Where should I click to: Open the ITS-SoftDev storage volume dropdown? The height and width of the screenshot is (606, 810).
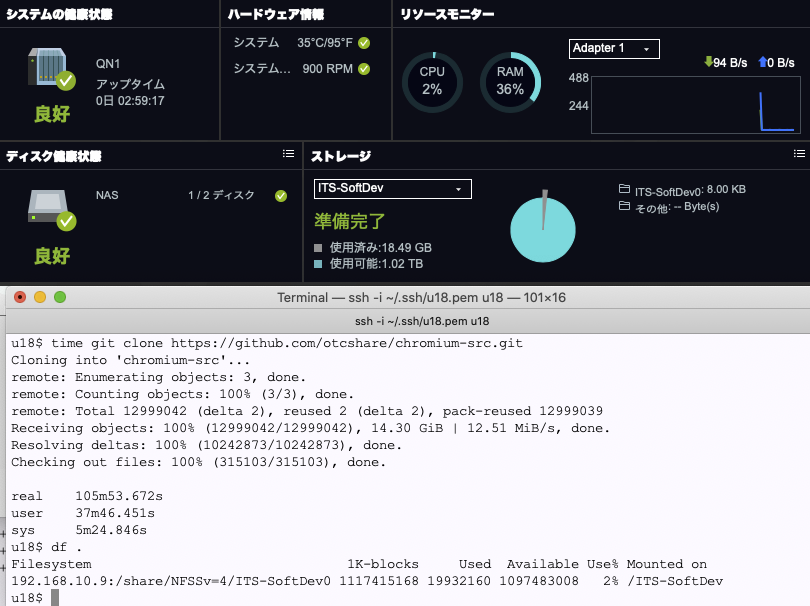point(392,189)
